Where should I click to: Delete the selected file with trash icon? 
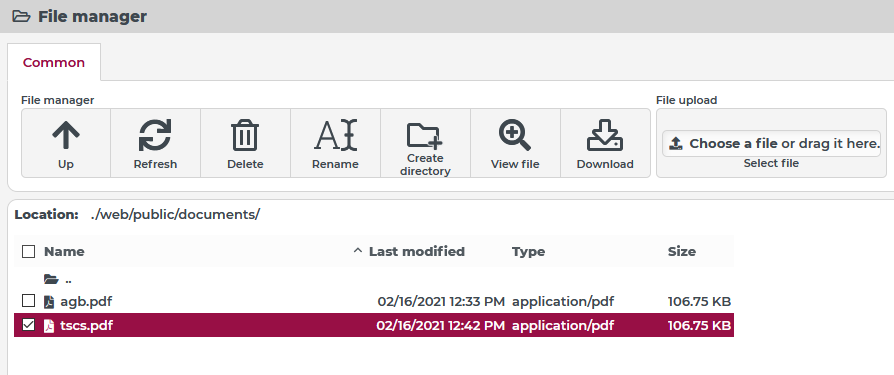tap(246, 143)
